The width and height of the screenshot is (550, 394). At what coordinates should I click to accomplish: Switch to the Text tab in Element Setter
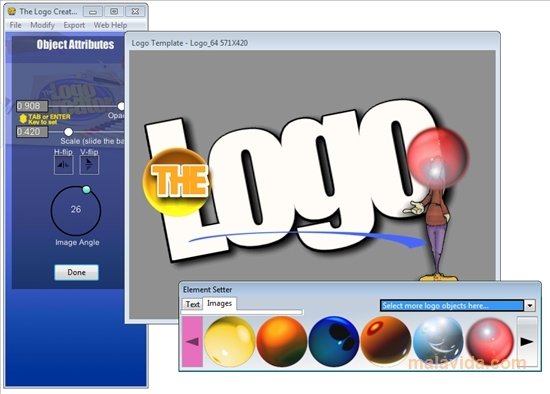click(x=192, y=304)
